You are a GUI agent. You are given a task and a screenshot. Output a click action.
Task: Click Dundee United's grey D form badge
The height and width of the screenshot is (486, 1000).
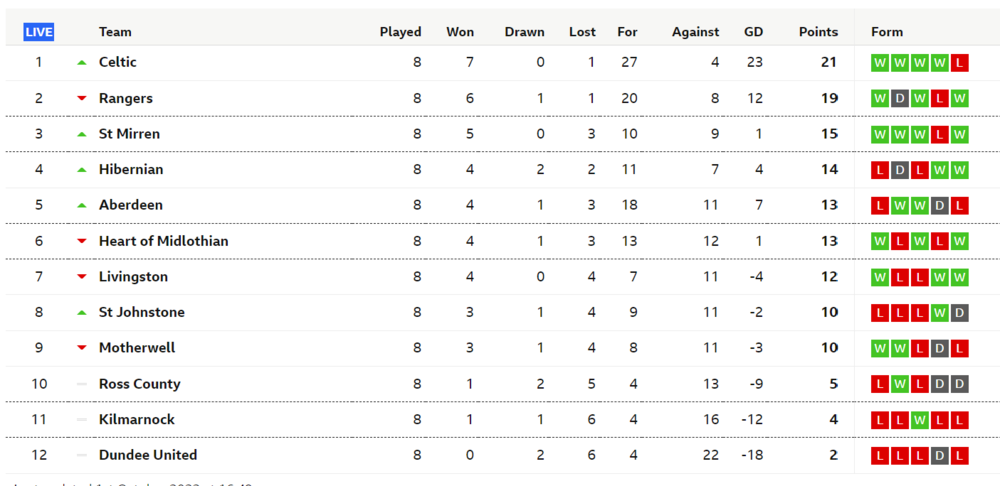click(x=939, y=455)
